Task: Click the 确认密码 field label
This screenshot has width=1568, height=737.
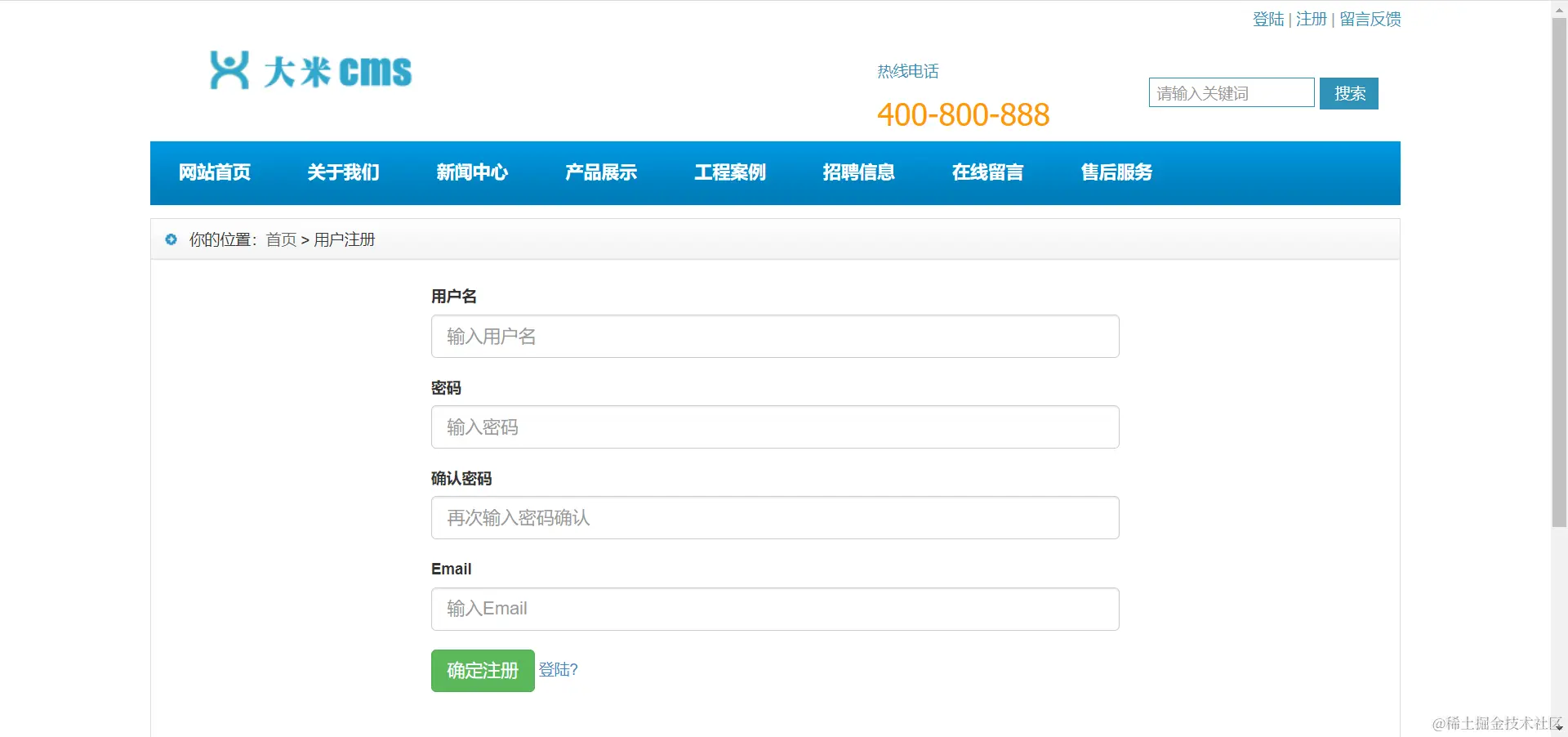Action: [461, 478]
